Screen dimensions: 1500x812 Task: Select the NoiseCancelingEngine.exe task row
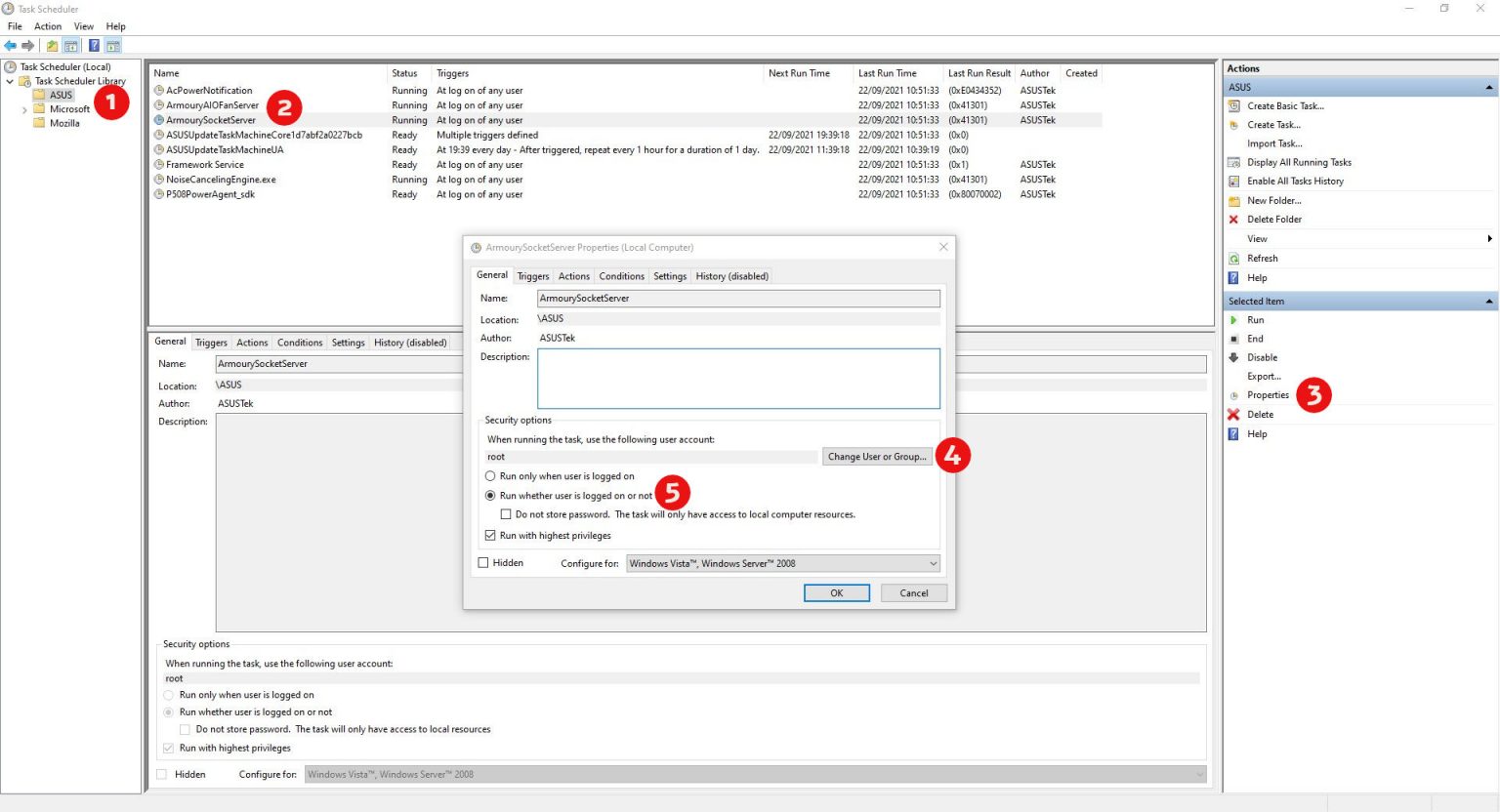221,180
